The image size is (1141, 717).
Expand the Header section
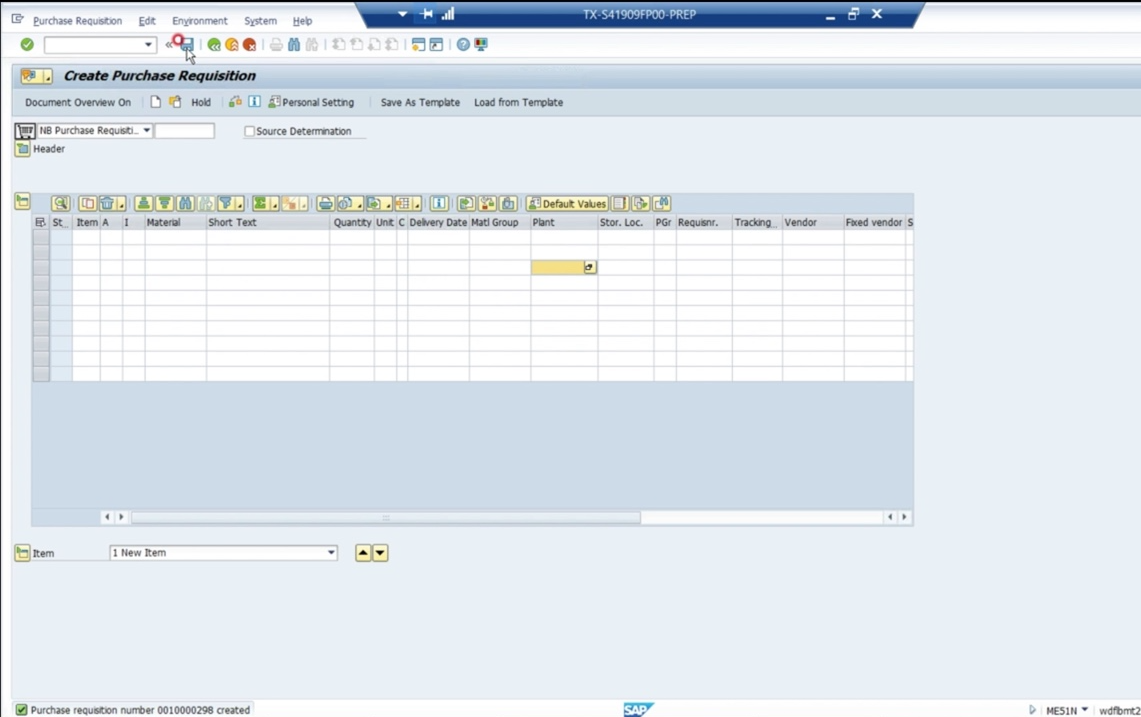point(23,148)
